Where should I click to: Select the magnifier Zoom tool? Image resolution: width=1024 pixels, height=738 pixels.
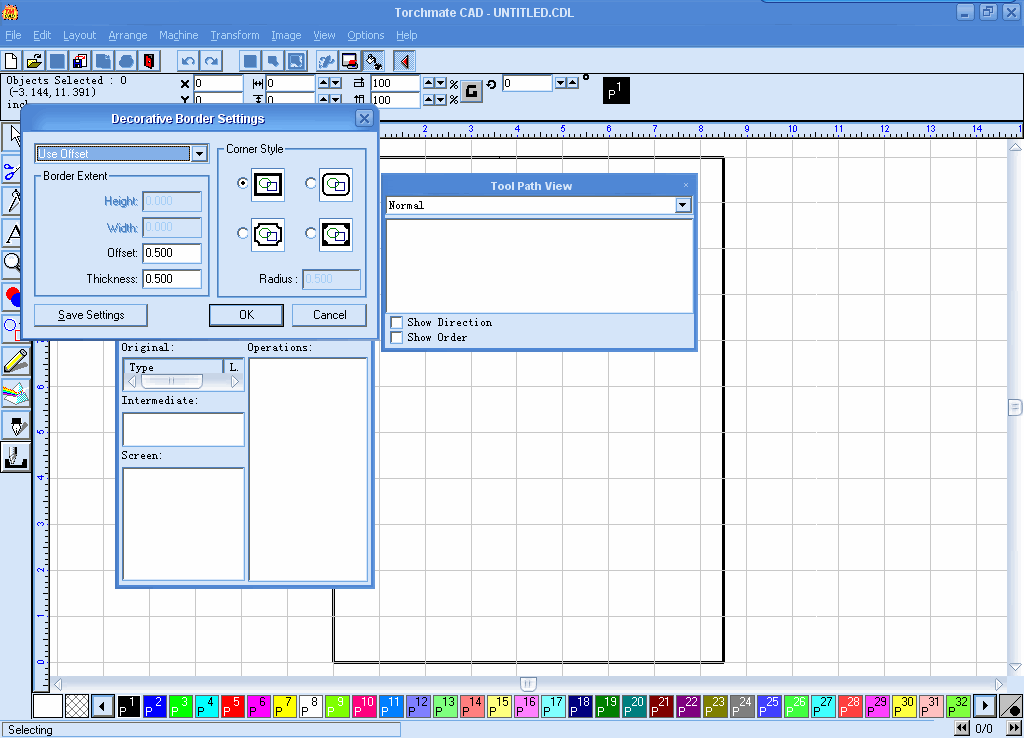pyautogui.click(x=11, y=263)
